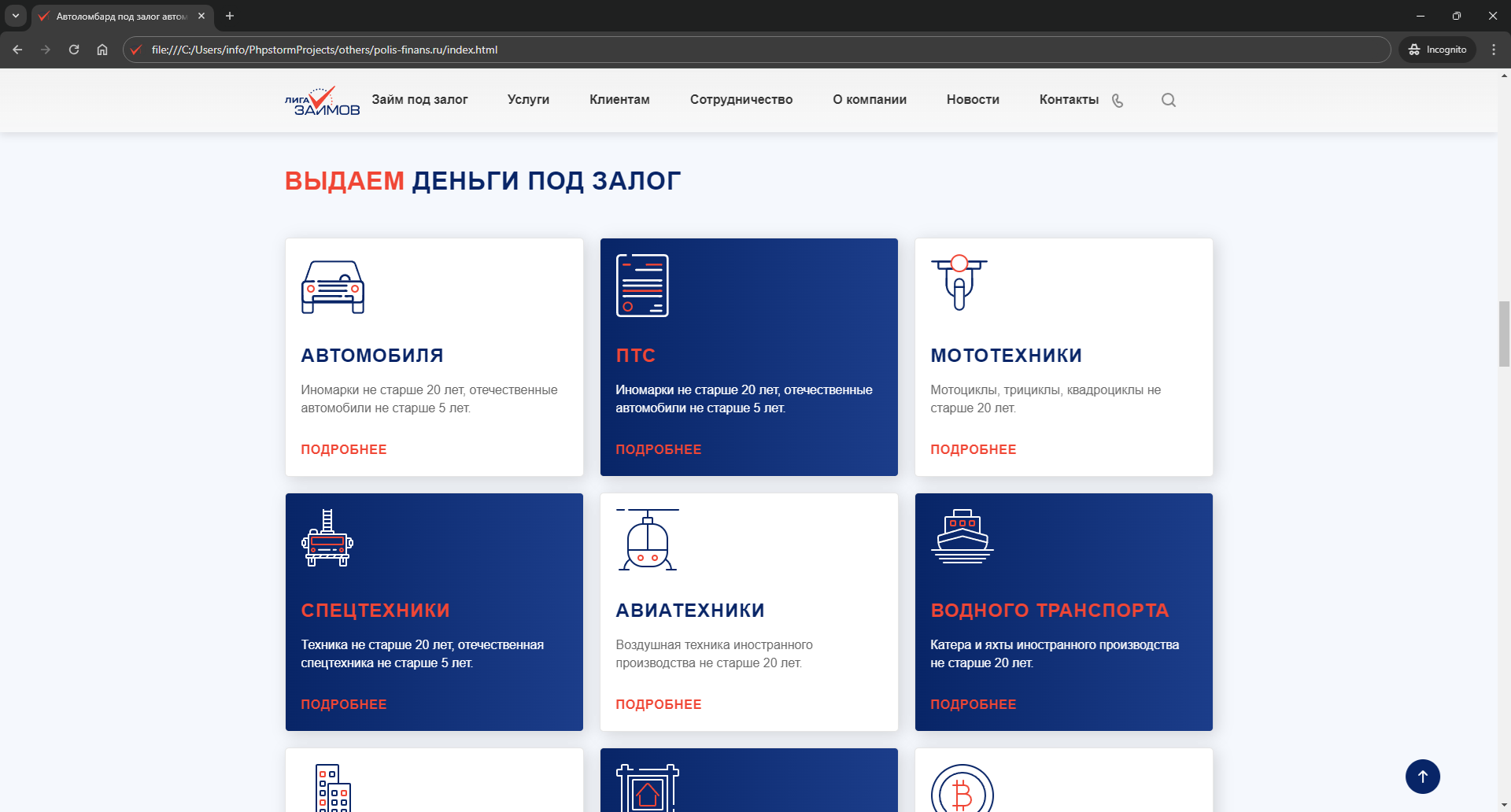This screenshot has height=812, width=1511.
Task: Click the page vertical scrollbar thumb
Action: pos(1504,334)
